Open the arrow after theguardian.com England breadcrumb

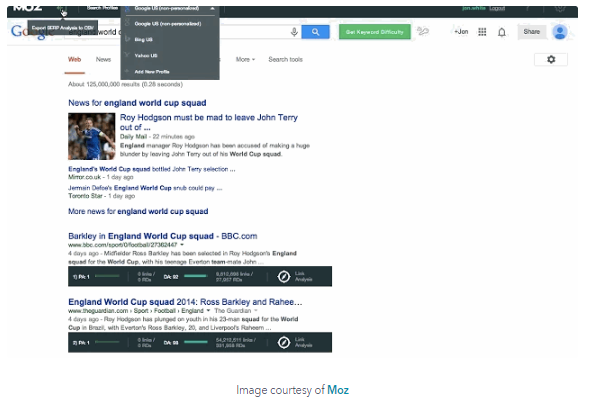[x=208, y=311]
